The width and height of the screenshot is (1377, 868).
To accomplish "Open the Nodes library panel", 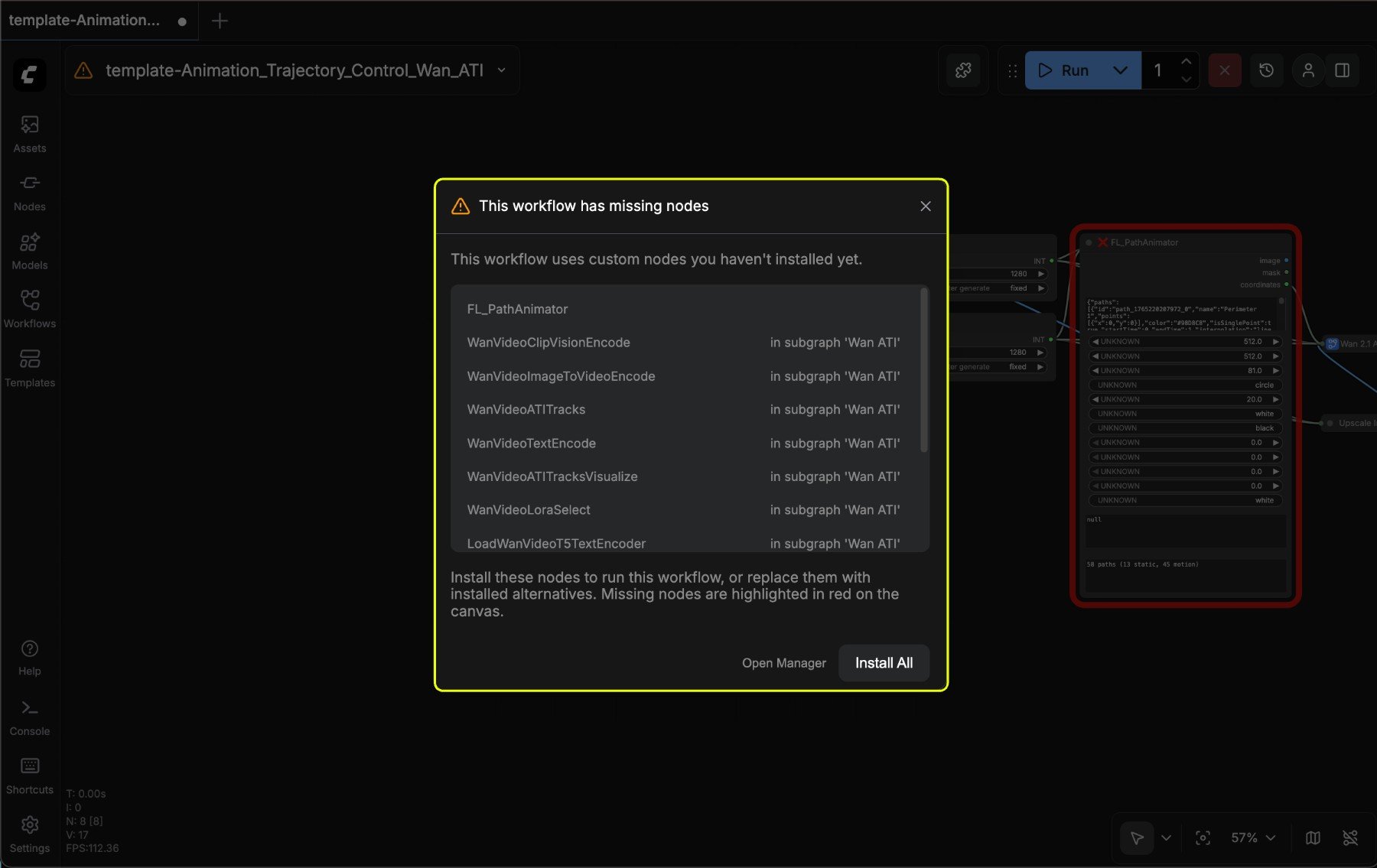I will [x=30, y=193].
